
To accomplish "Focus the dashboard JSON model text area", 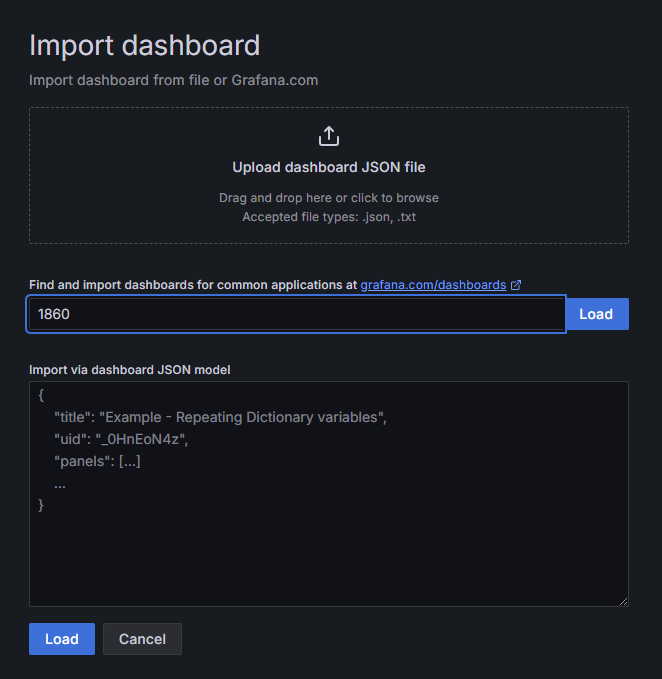I will tap(329, 494).
